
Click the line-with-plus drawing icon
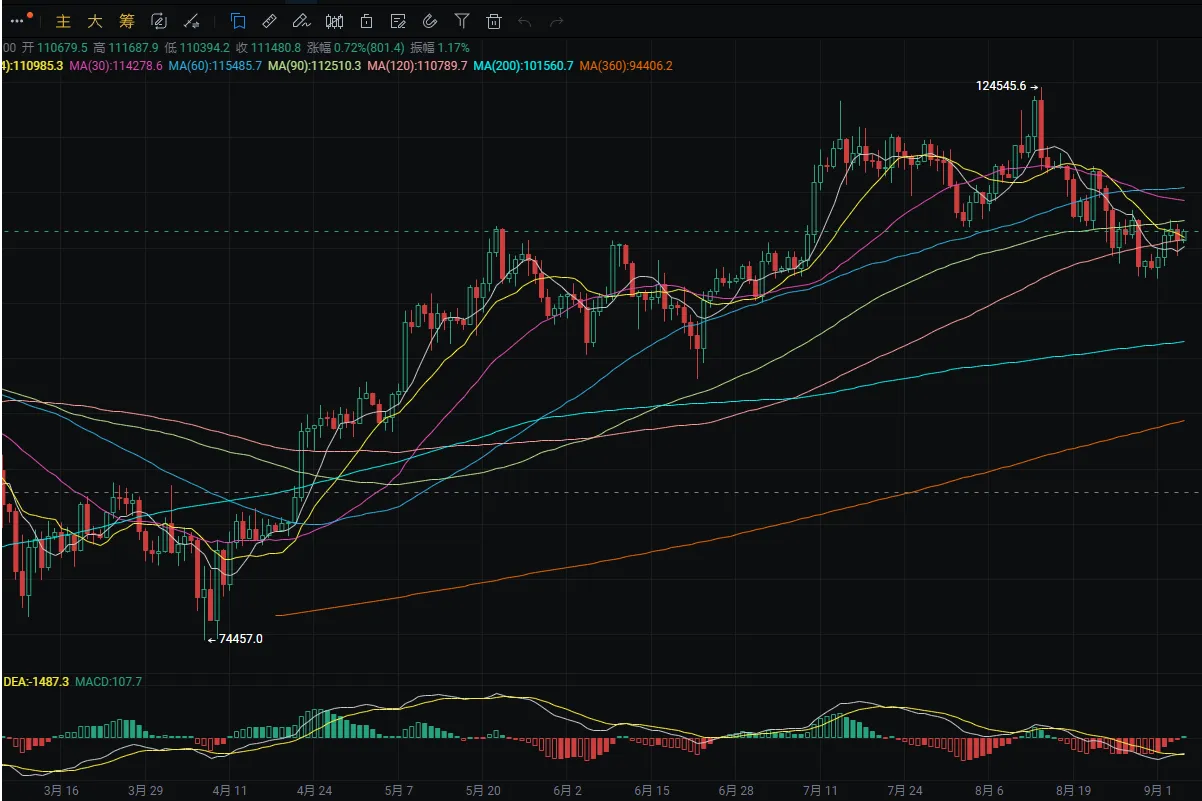pyautogui.click(x=192, y=20)
